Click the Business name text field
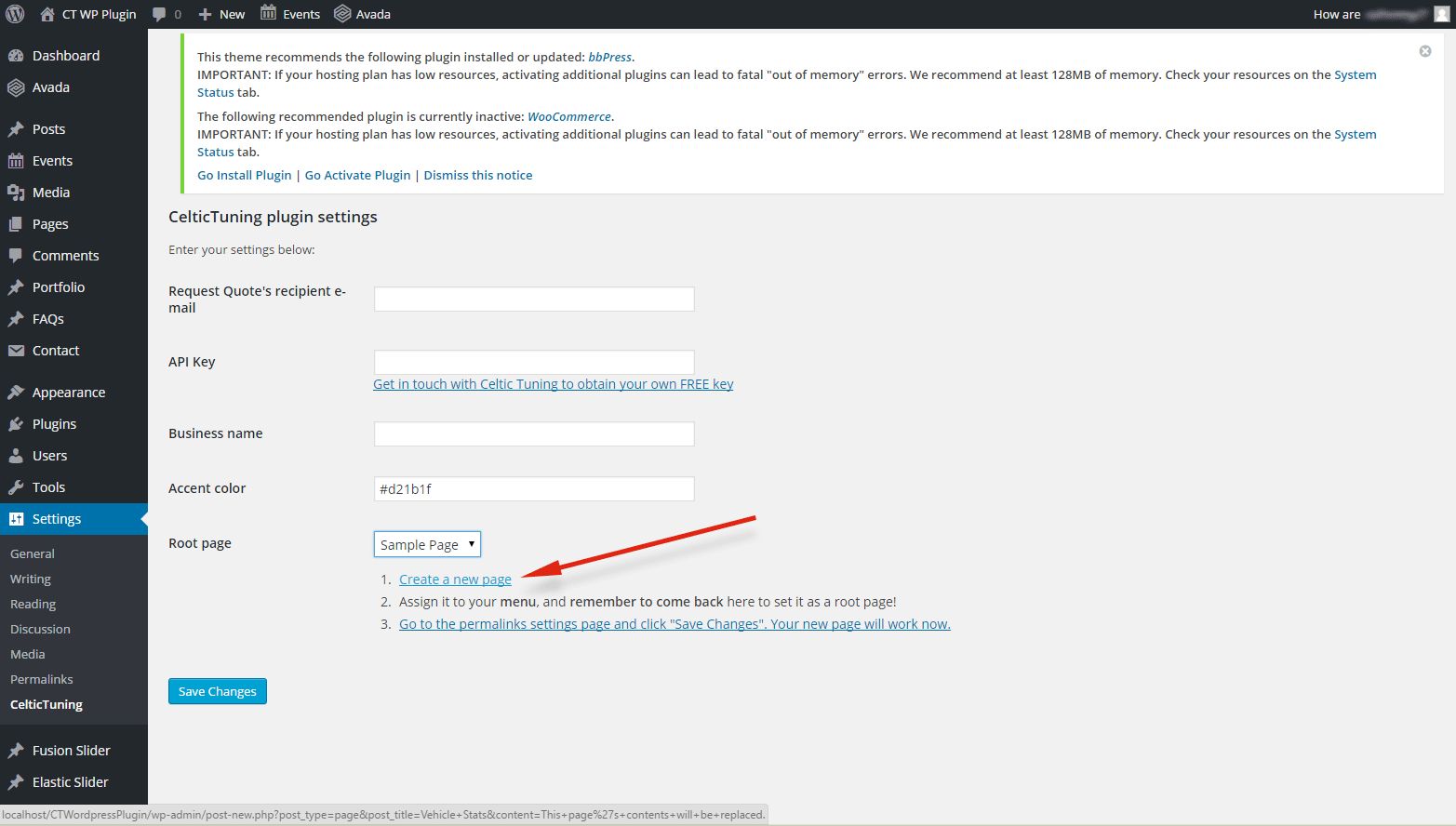1456x826 pixels. [534, 434]
